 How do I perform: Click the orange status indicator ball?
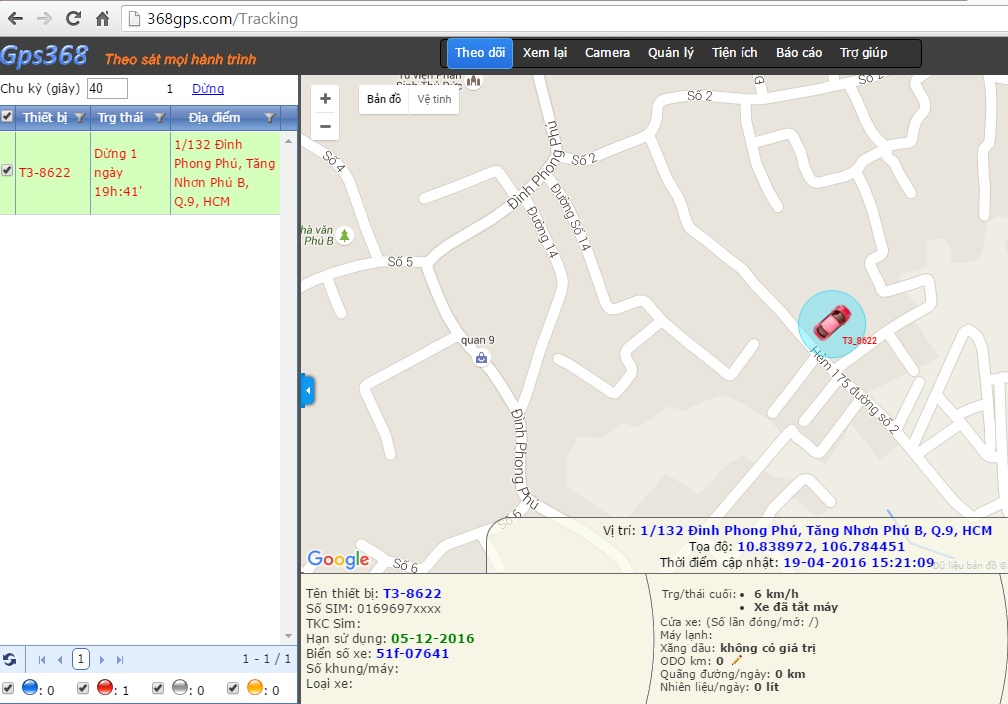(x=255, y=687)
